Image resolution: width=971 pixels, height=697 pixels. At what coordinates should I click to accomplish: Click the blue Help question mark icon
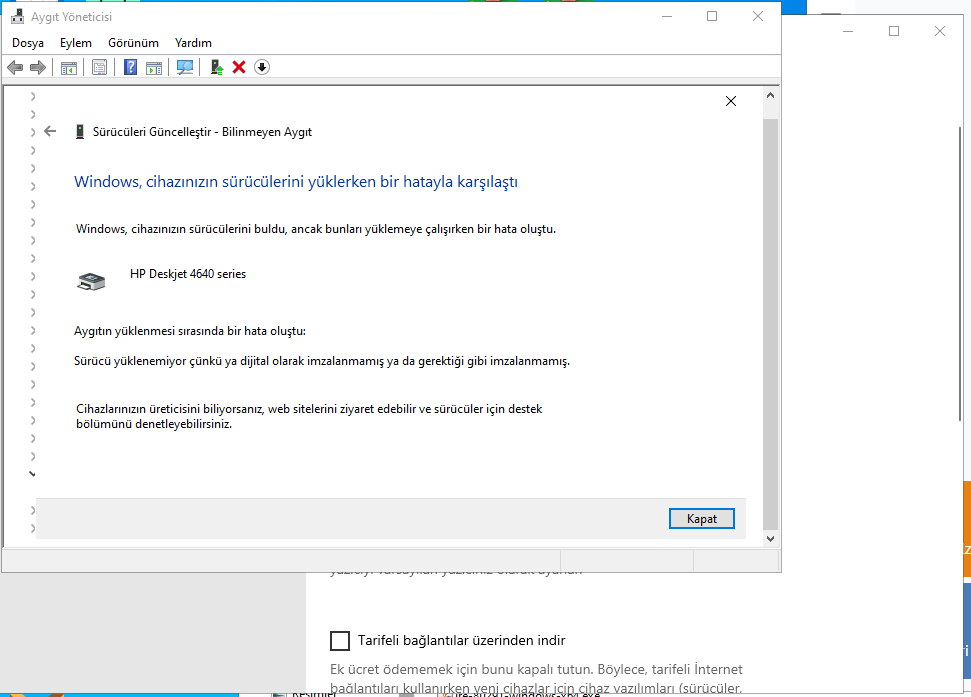[130, 67]
